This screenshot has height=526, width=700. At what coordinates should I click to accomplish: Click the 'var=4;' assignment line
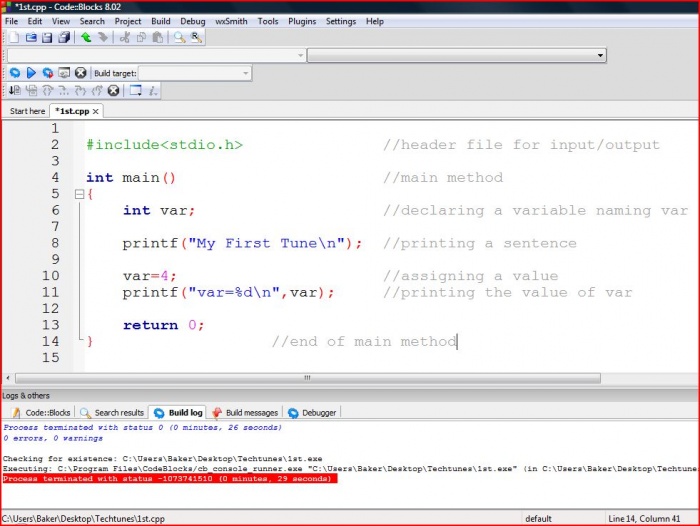click(x=150, y=276)
